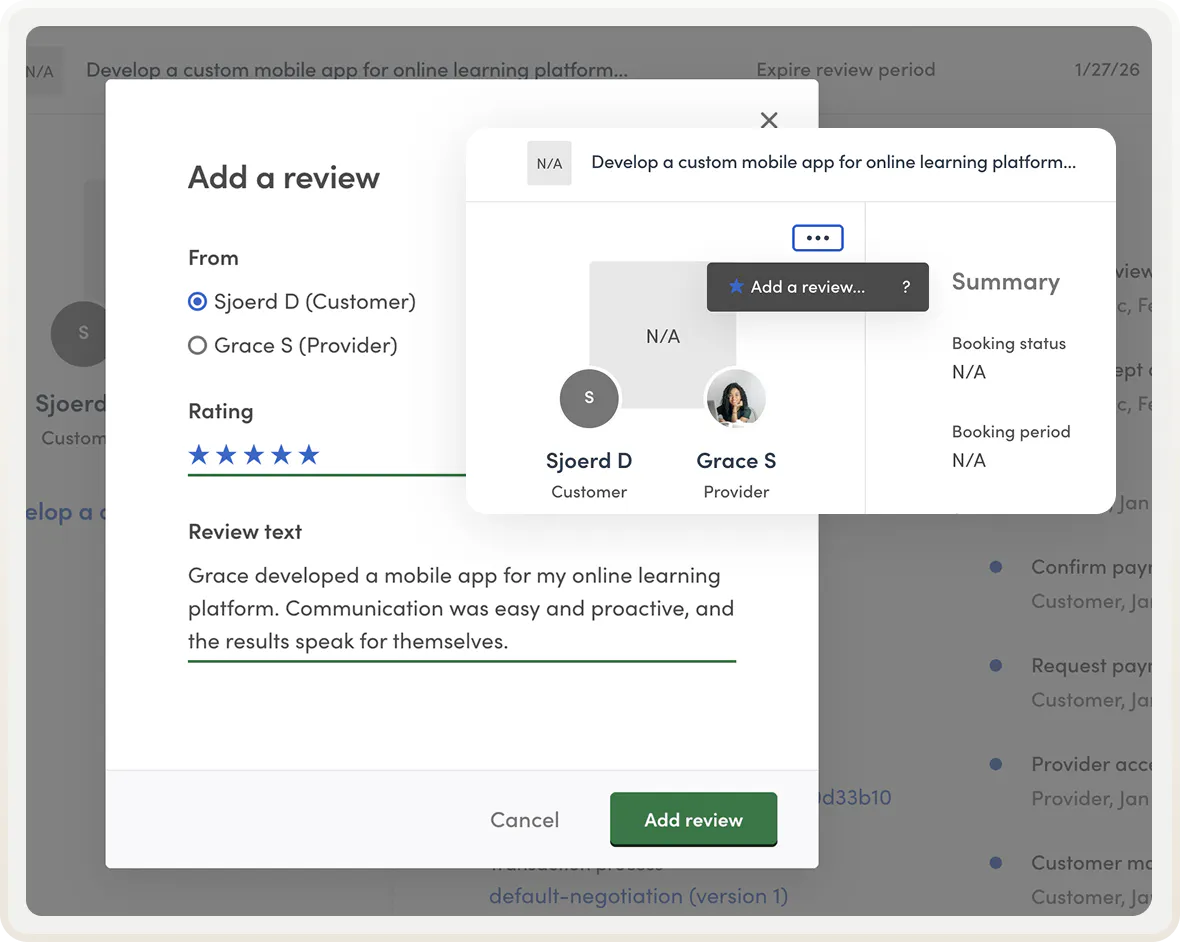Click Grace S's profile photo

pos(736,398)
